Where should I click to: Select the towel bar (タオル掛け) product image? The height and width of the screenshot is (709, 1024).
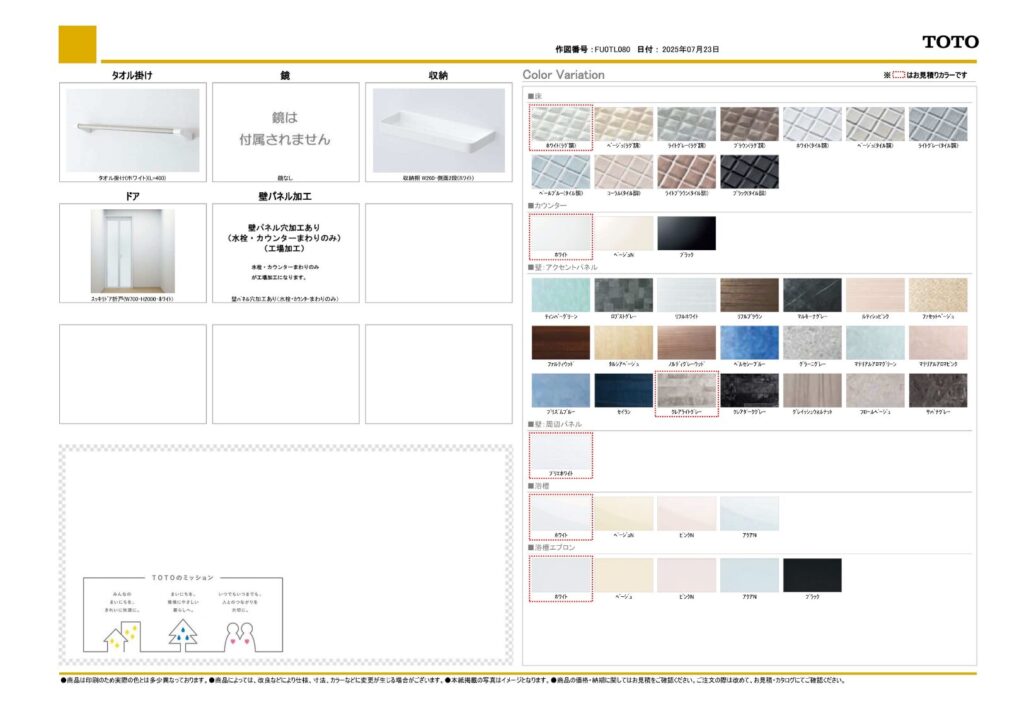coord(133,130)
